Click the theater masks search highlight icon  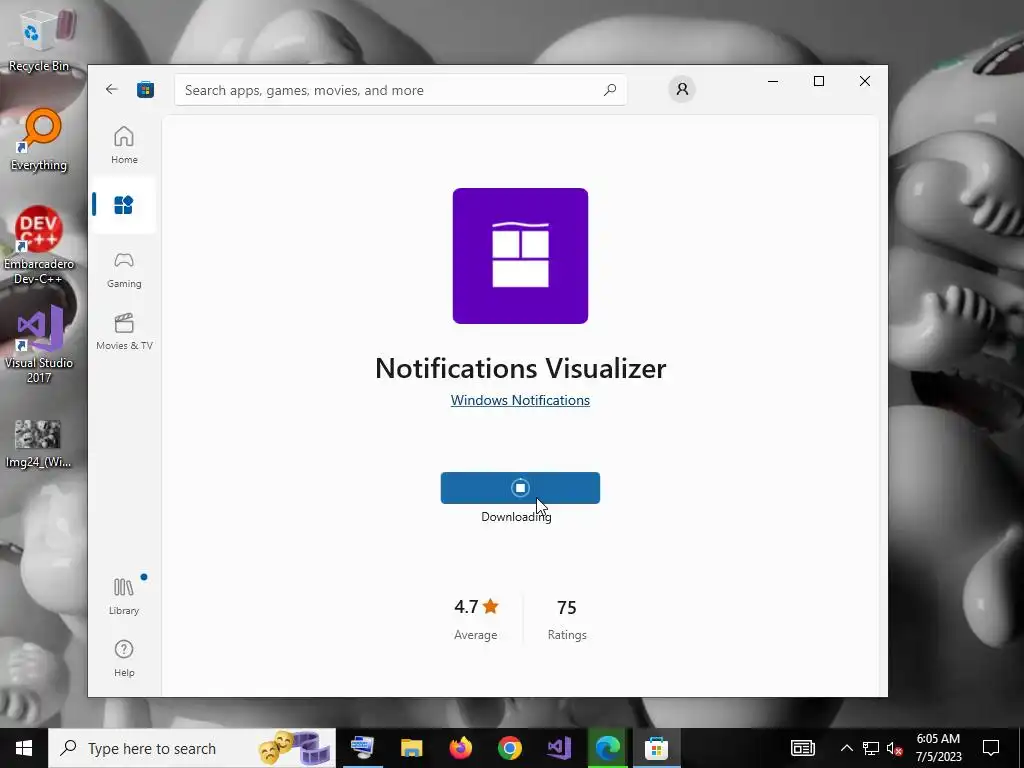point(296,748)
